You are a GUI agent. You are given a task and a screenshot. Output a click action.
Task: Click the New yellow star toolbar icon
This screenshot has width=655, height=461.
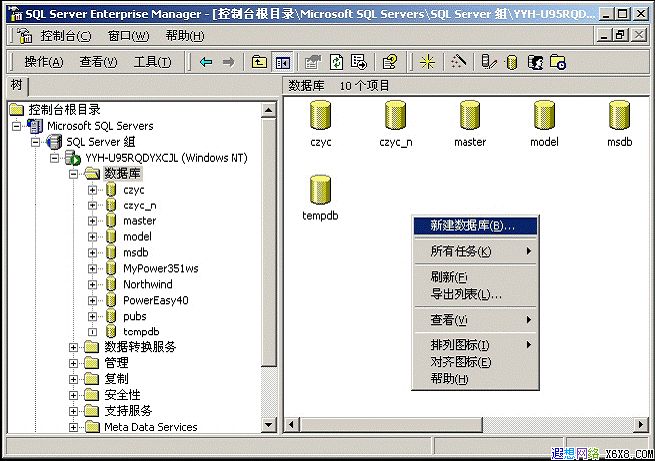(x=427, y=62)
